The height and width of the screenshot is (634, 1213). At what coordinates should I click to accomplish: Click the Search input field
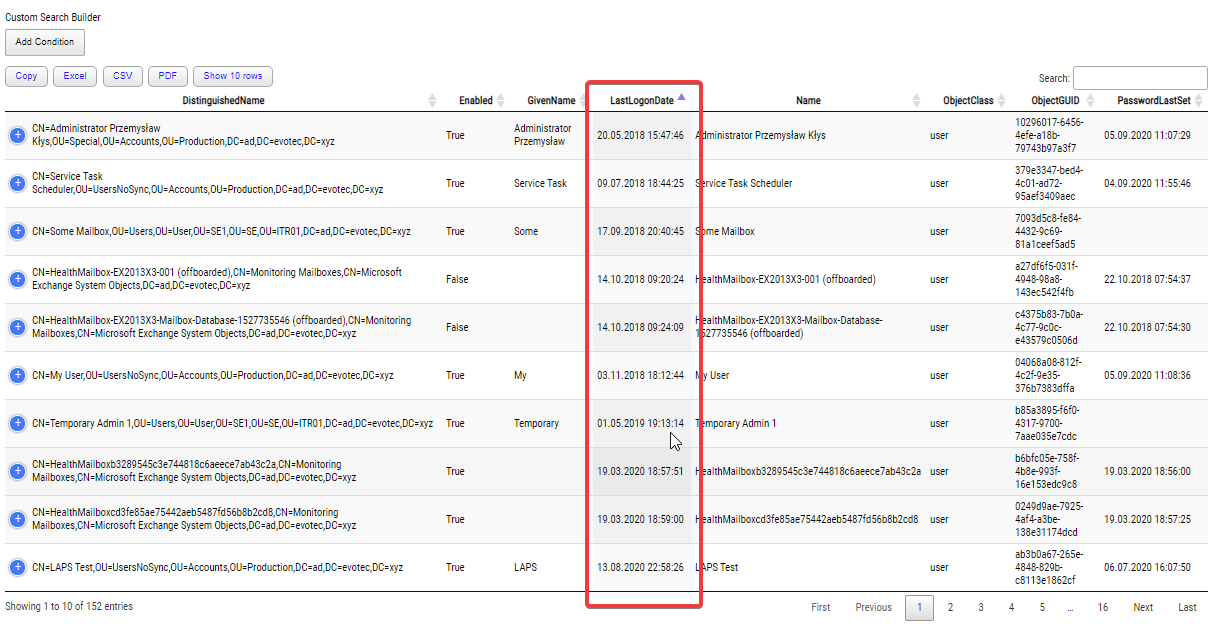(1139, 78)
